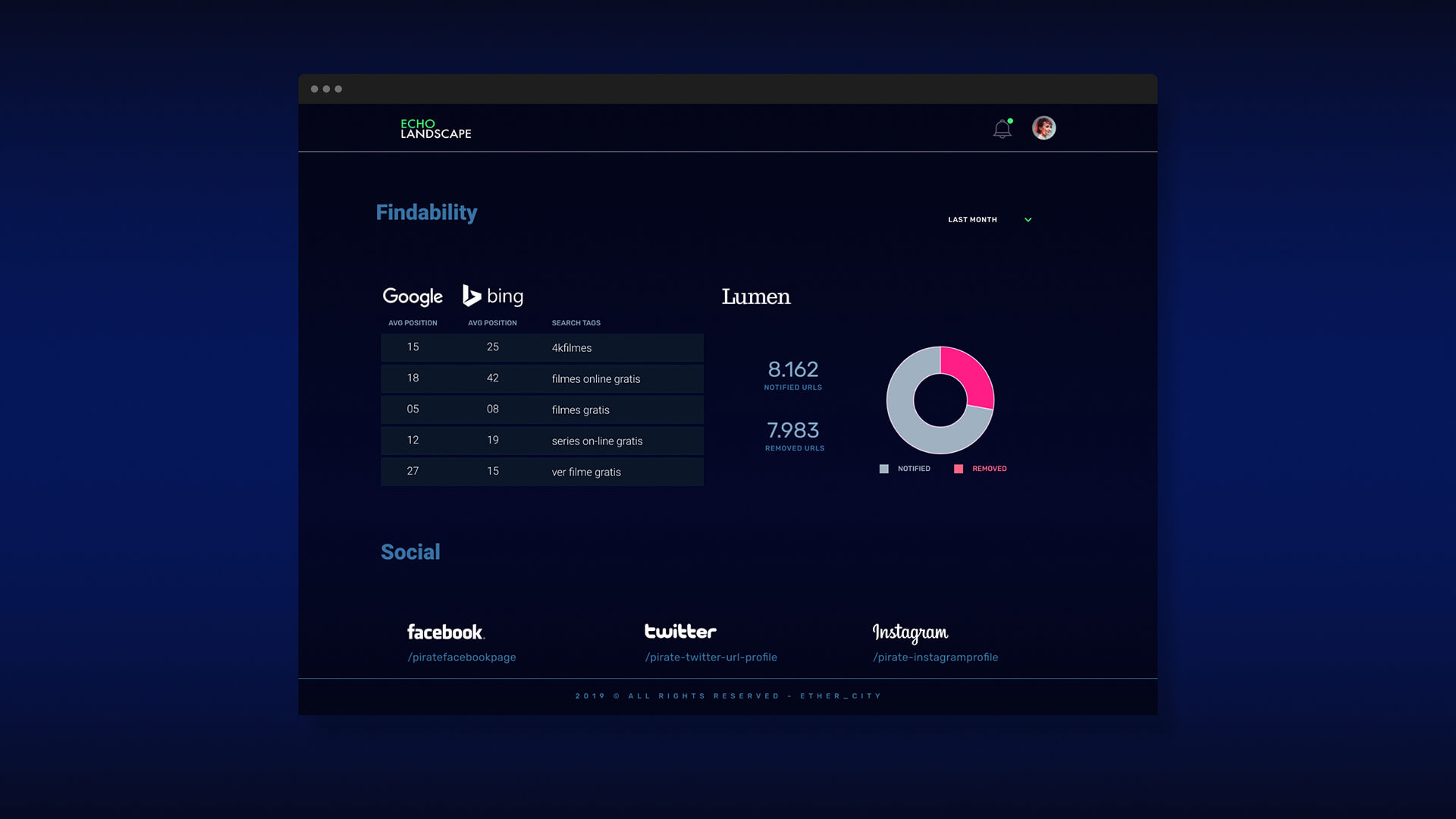1456x819 pixels.
Task: Click the Google logo
Action: pyautogui.click(x=413, y=297)
